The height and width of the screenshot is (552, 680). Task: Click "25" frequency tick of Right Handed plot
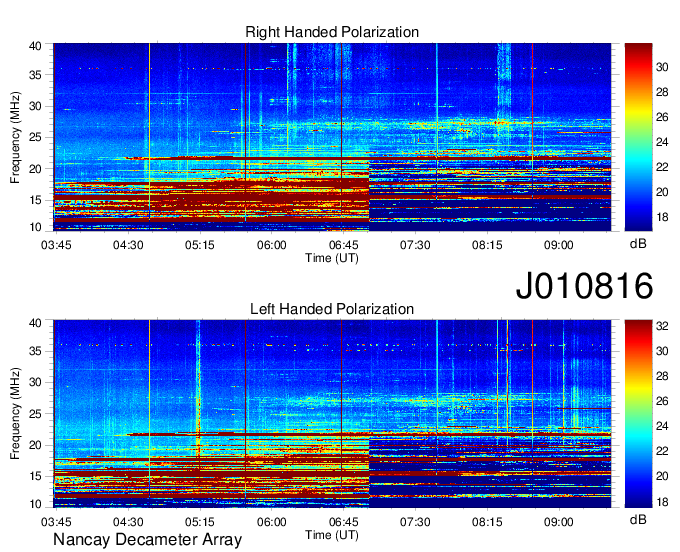point(35,137)
